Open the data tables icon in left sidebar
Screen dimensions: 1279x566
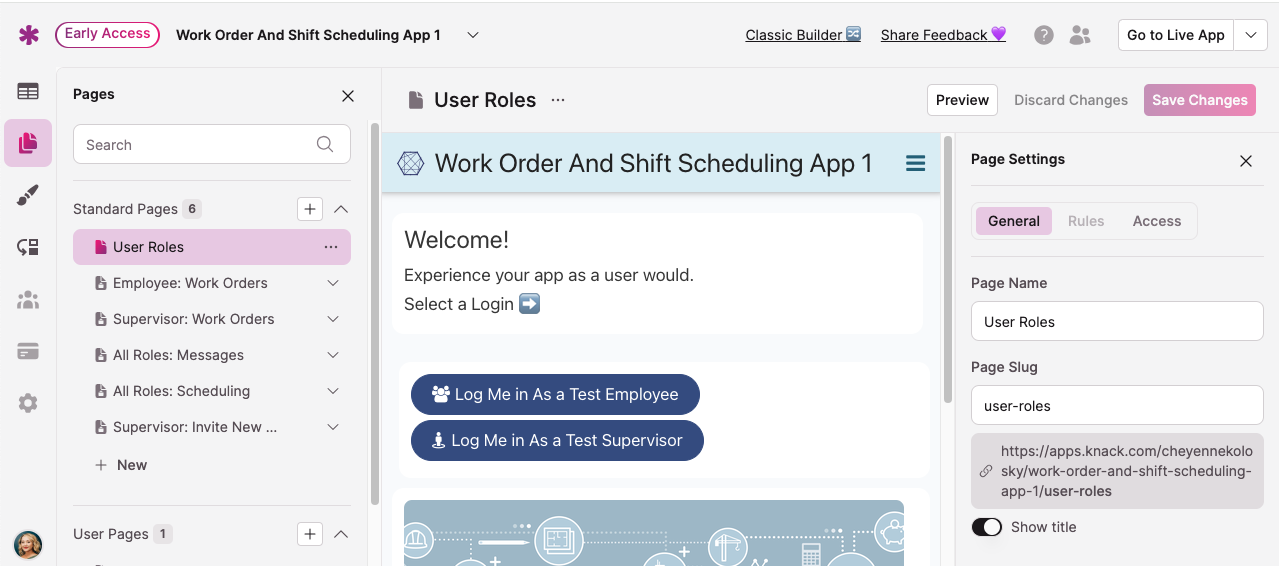click(x=28, y=92)
